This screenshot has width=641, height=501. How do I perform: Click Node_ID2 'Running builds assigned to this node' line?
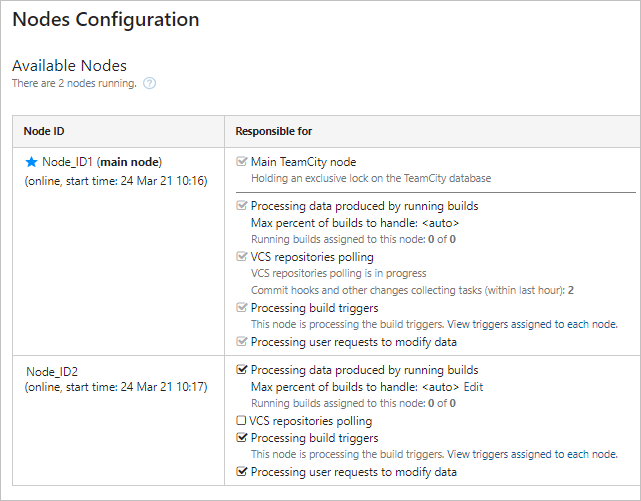(x=353, y=404)
